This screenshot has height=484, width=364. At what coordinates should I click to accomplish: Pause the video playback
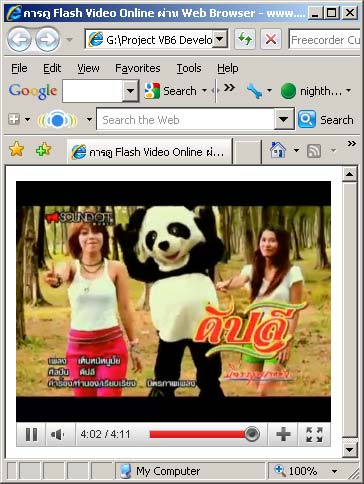pos(31,434)
